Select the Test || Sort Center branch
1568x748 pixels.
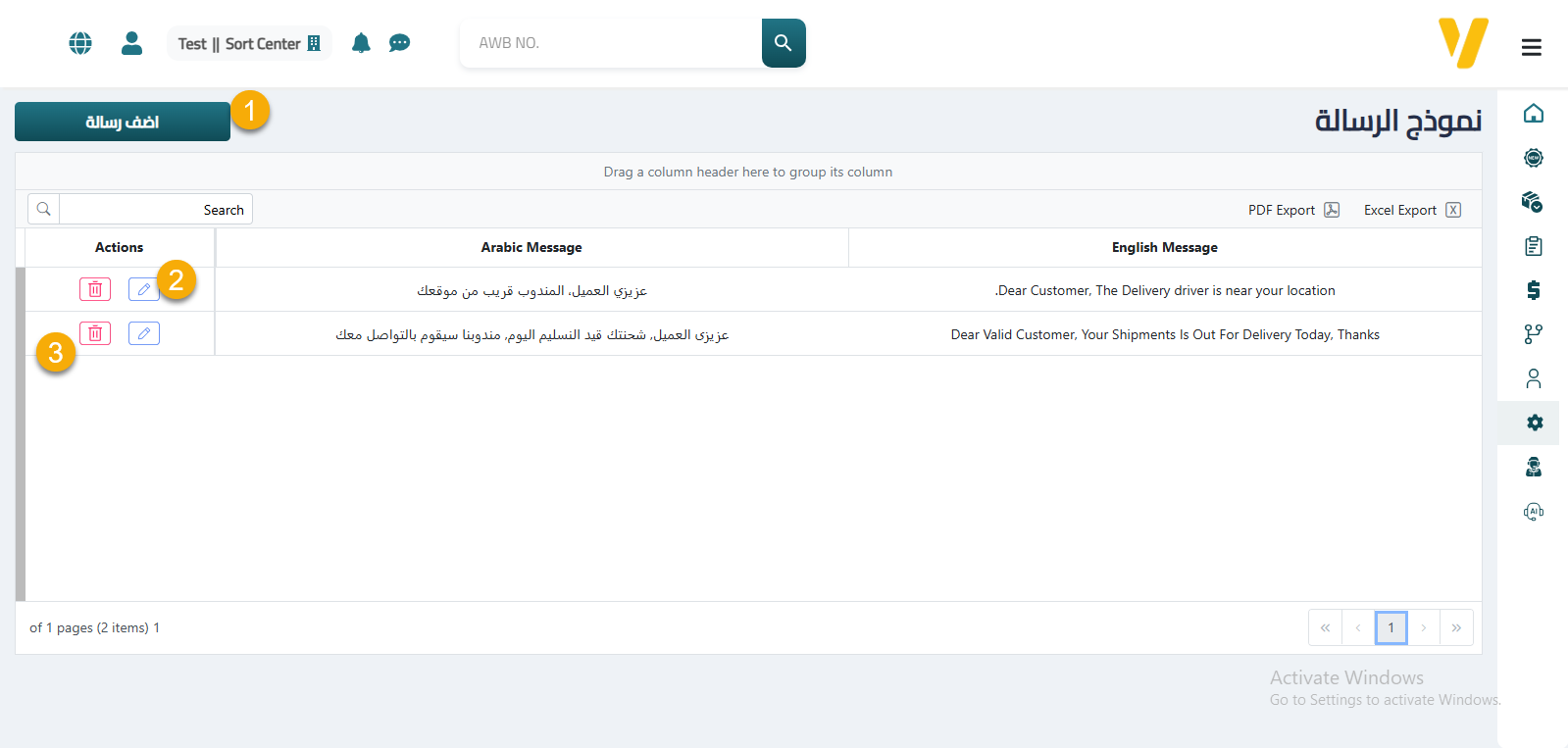(x=249, y=43)
